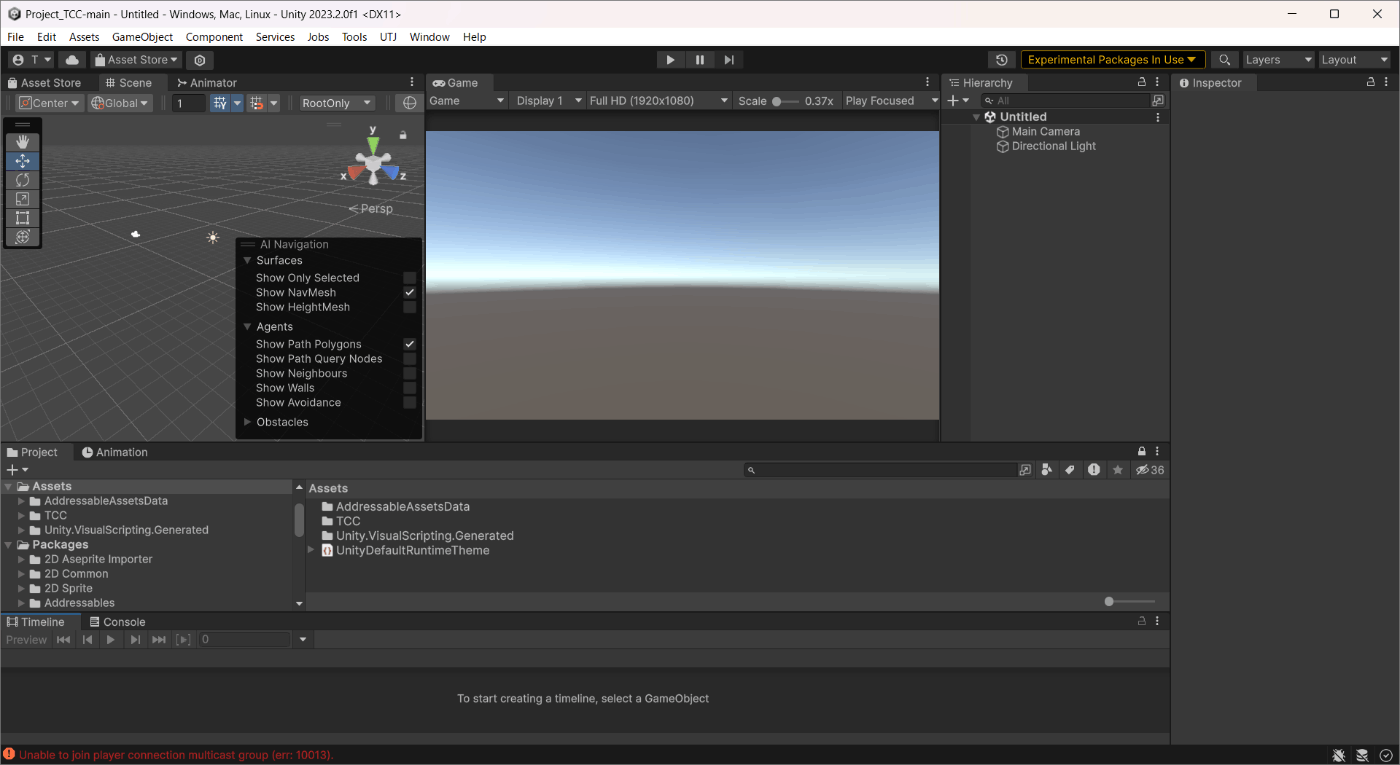Select the Move tool in Scene
The height and width of the screenshot is (765, 1400).
[22, 161]
